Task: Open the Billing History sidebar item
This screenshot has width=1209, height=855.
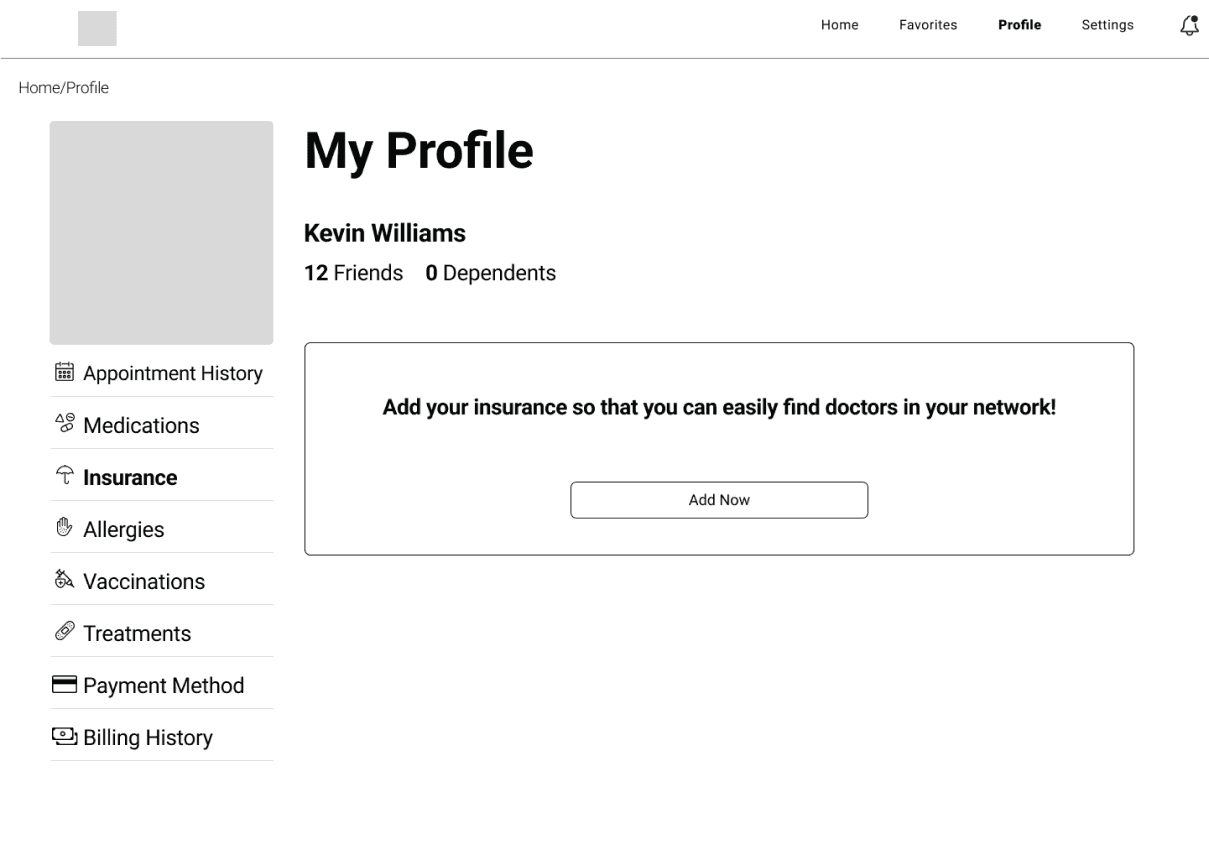Action: point(162,737)
